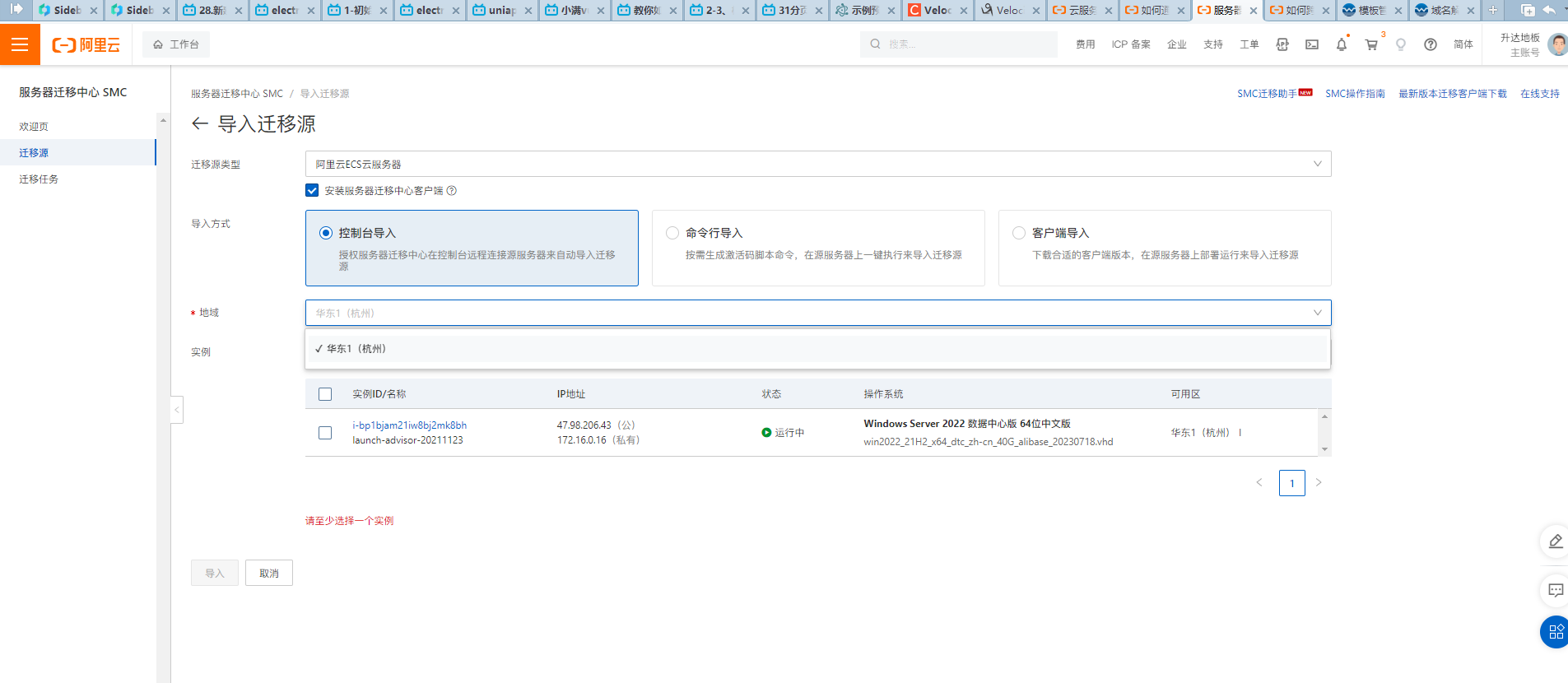
Task: Select the 控制台导入 radio option
Action: click(326, 233)
